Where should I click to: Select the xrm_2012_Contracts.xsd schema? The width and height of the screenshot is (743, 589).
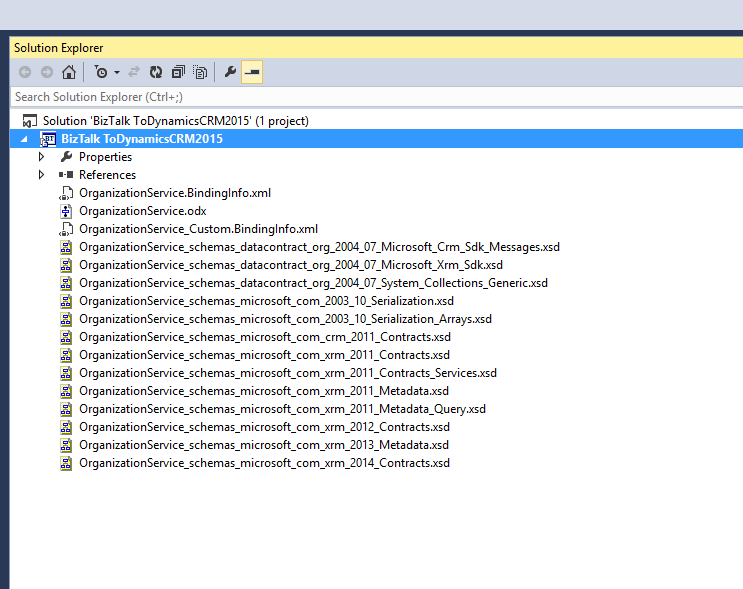point(264,427)
